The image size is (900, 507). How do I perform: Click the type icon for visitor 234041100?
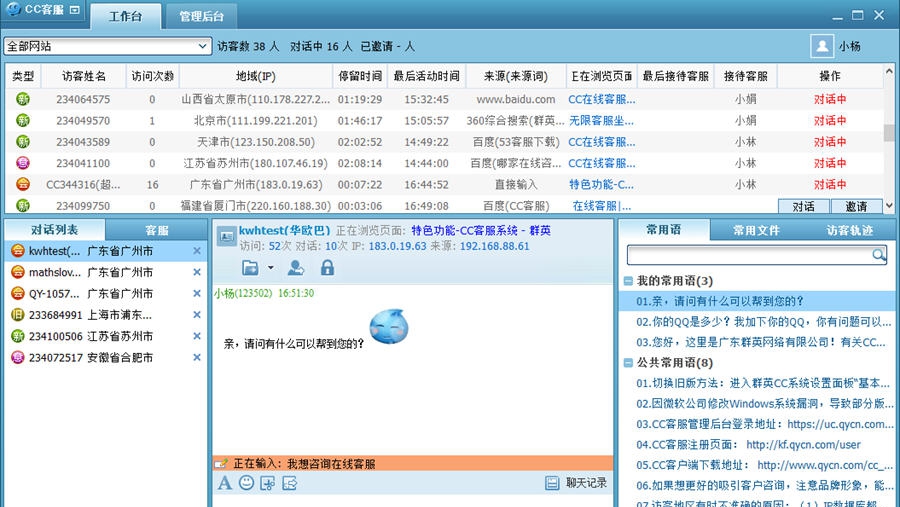coord(23,162)
